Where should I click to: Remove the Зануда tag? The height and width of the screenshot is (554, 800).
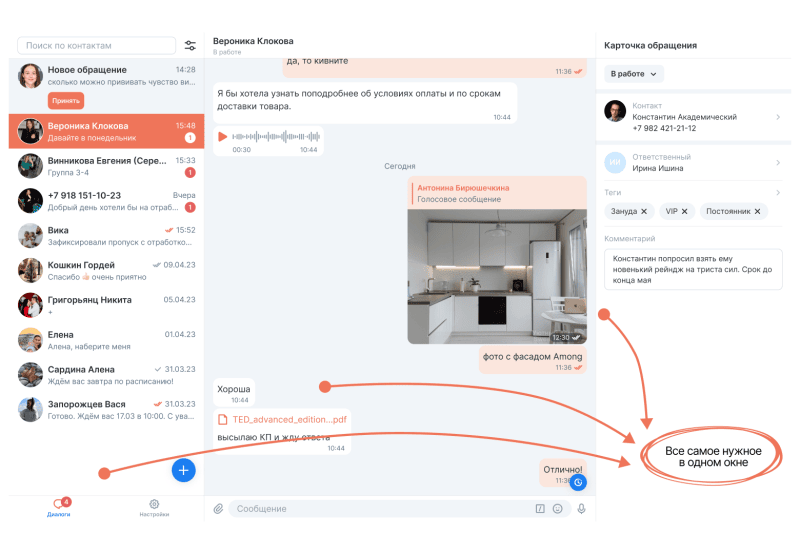644,211
